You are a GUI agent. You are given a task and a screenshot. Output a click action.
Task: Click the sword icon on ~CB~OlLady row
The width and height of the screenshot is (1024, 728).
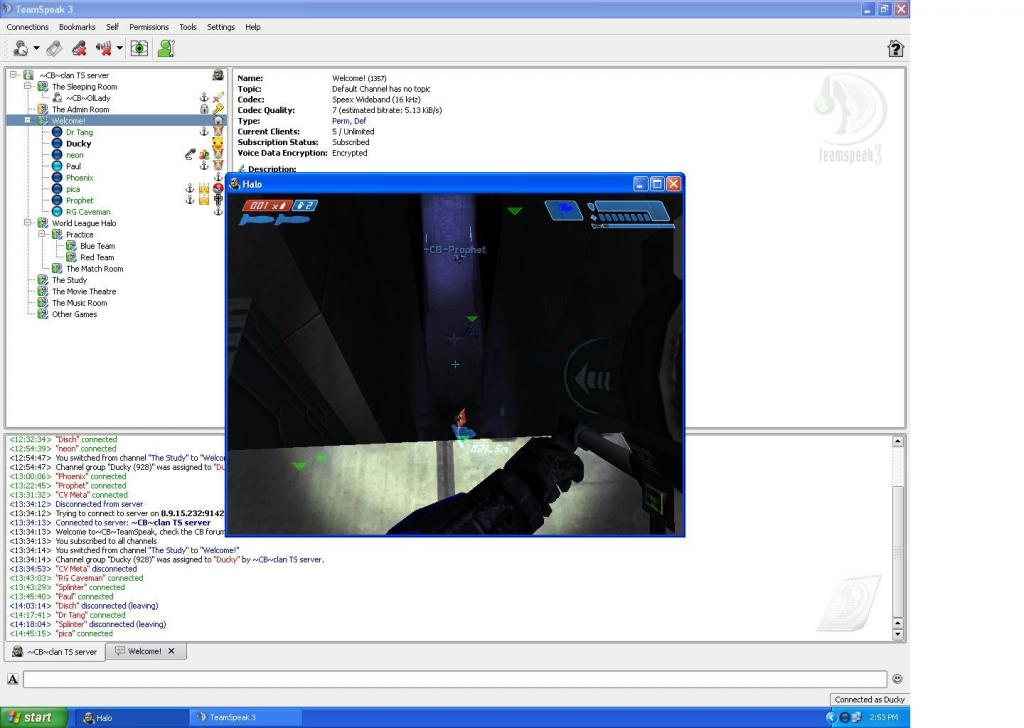coord(218,98)
